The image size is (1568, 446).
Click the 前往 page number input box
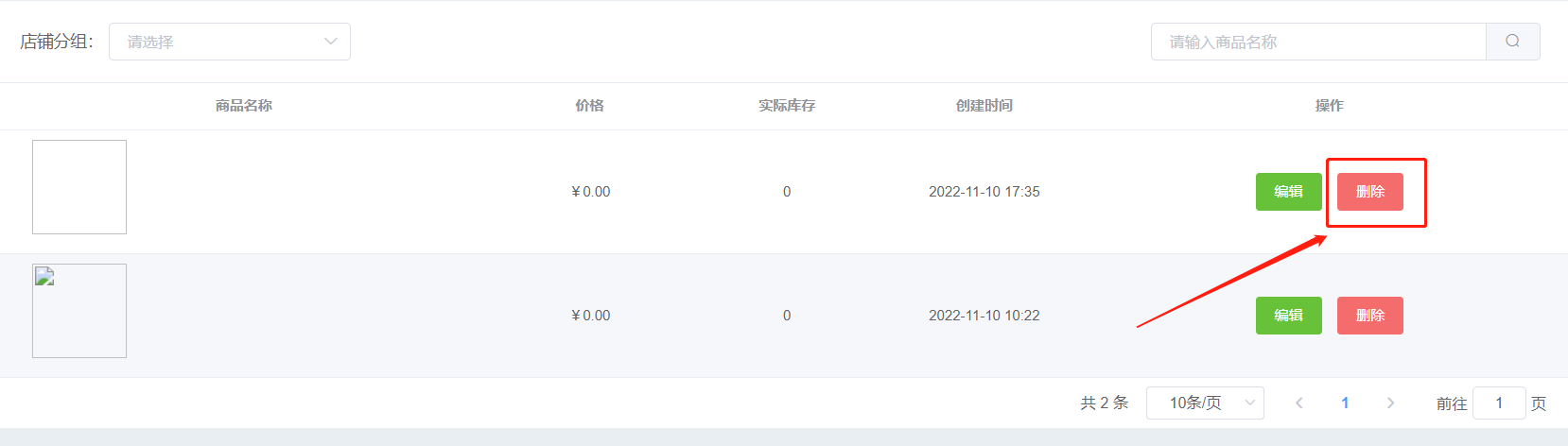[x=1499, y=403]
